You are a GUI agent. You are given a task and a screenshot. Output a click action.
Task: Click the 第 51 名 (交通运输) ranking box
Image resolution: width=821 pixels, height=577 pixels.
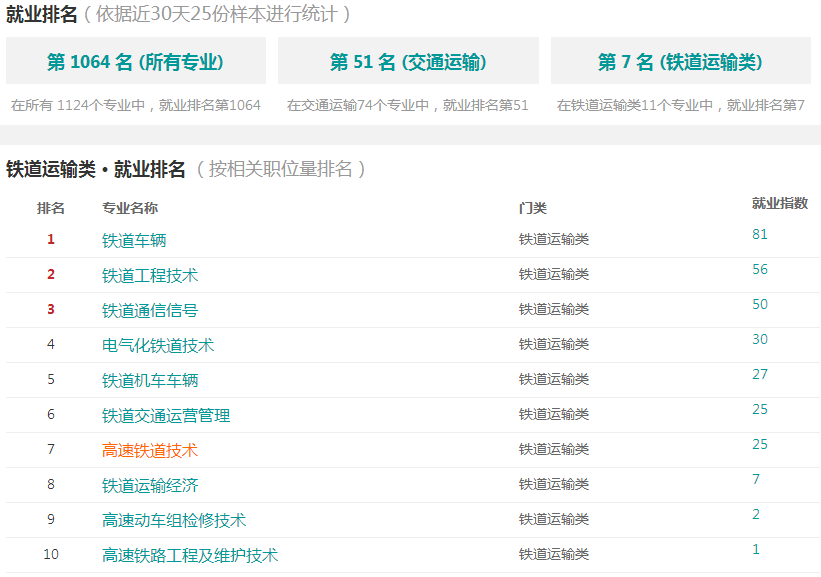408,61
